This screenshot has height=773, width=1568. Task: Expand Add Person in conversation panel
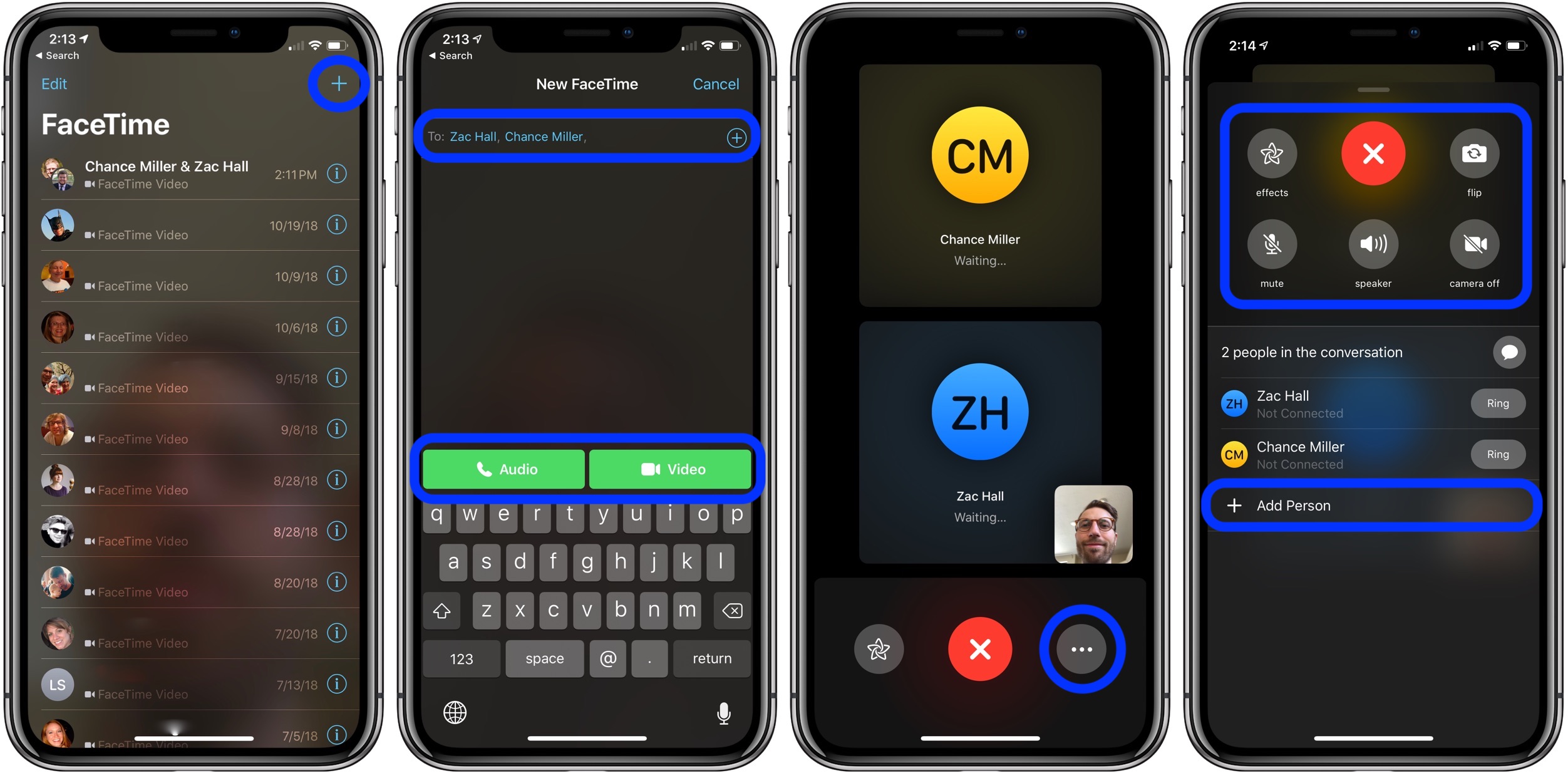[x=1371, y=505]
